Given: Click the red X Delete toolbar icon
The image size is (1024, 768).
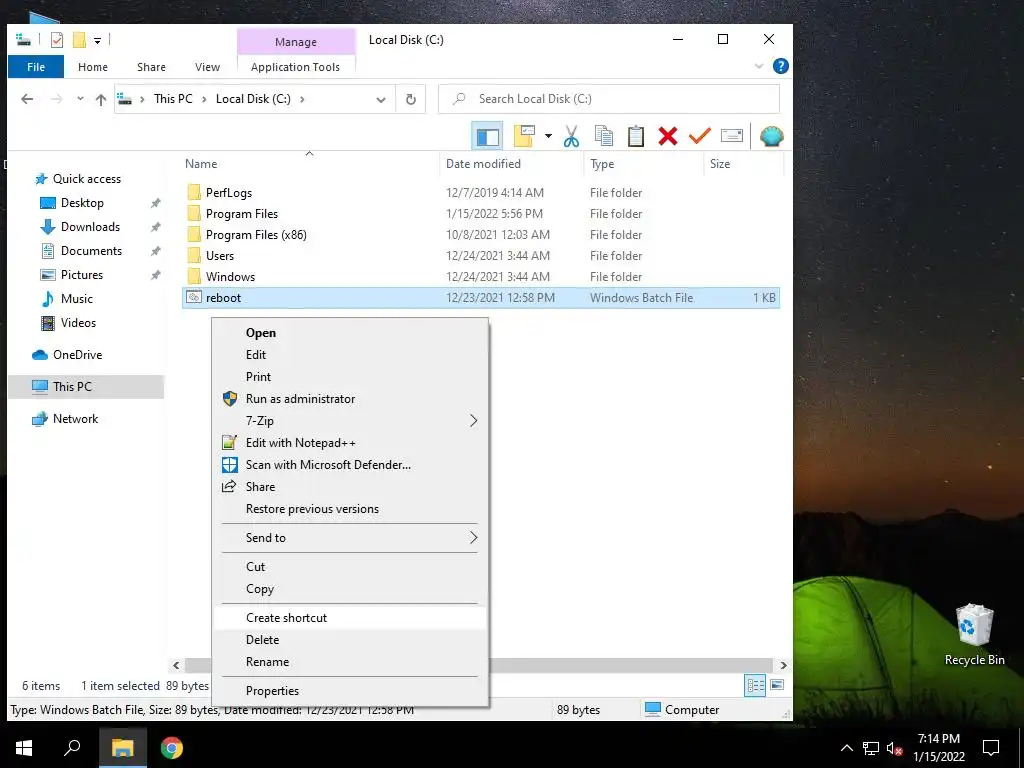Looking at the screenshot, I should 667,136.
